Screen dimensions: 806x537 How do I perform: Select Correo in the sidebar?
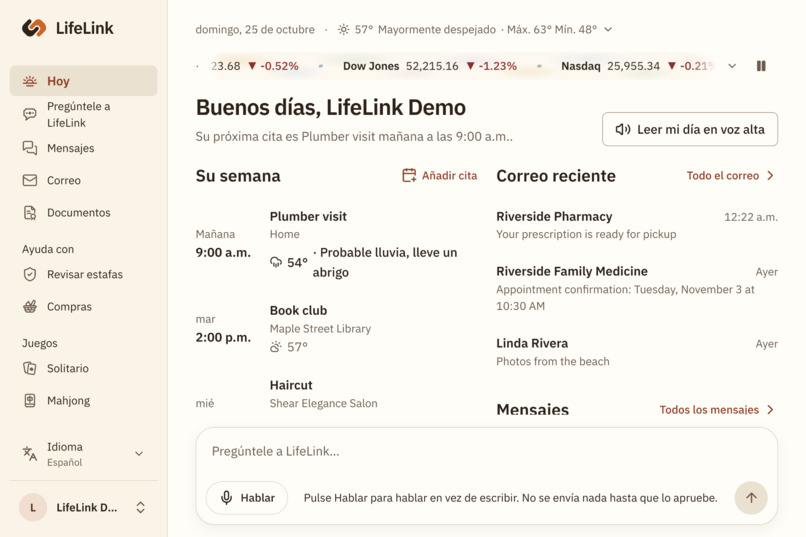click(x=83, y=180)
